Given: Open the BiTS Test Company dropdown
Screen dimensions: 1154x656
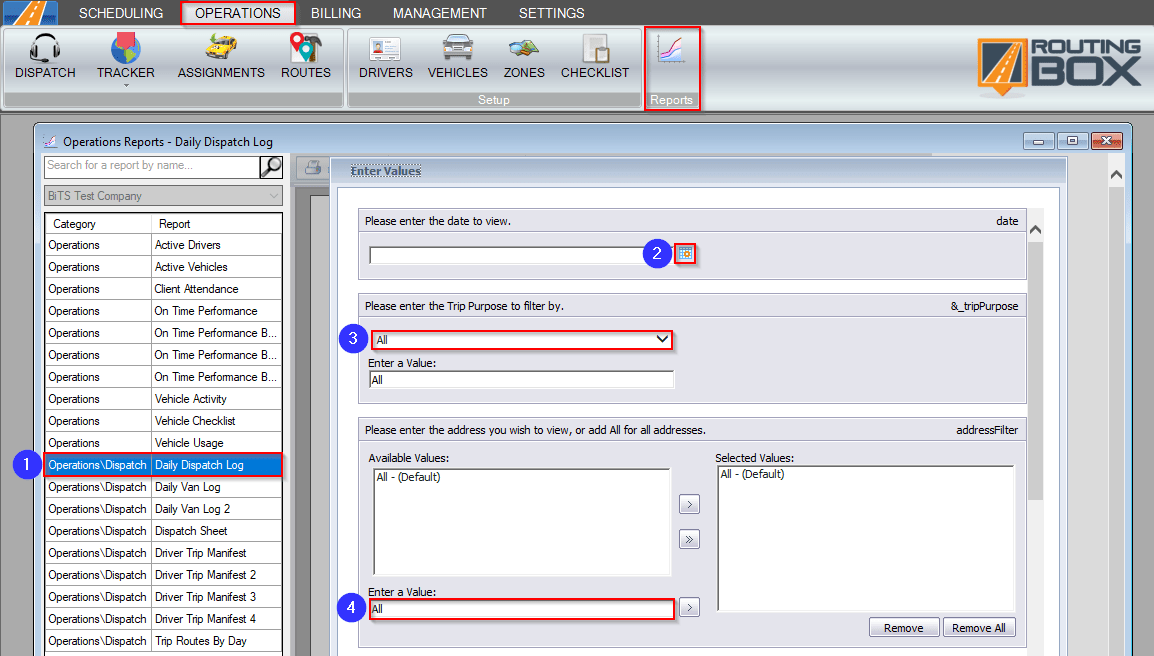Looking at the screenshot, I should 163,196.
